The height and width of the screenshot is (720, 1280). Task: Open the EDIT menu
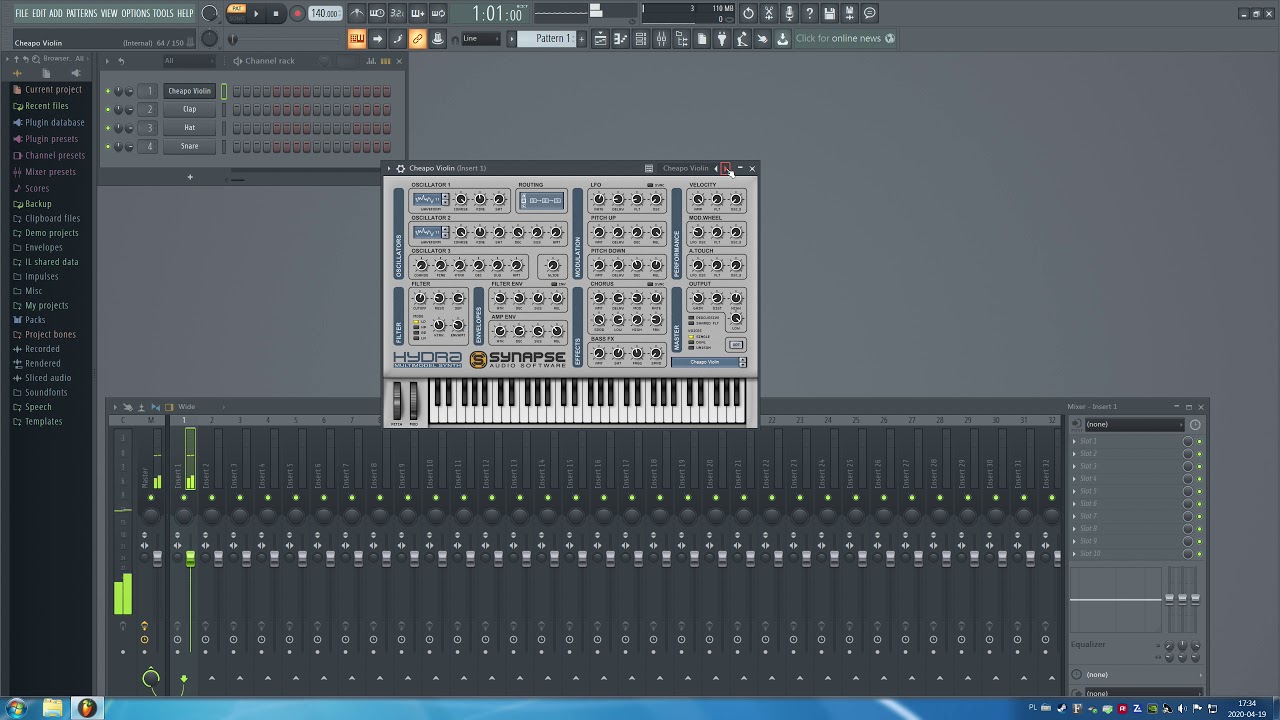39,13
